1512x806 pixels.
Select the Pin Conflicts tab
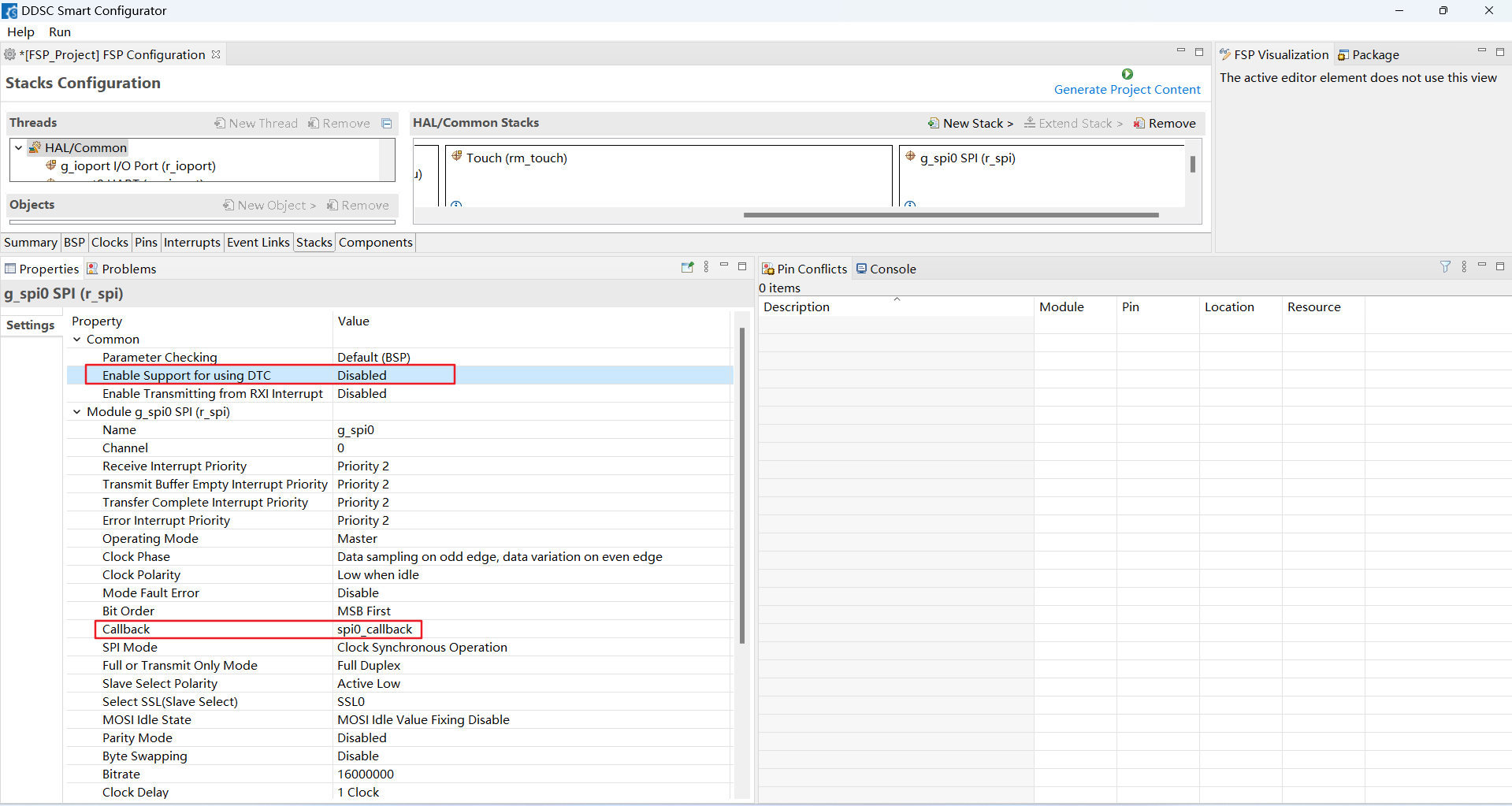(x=804, y=269)
